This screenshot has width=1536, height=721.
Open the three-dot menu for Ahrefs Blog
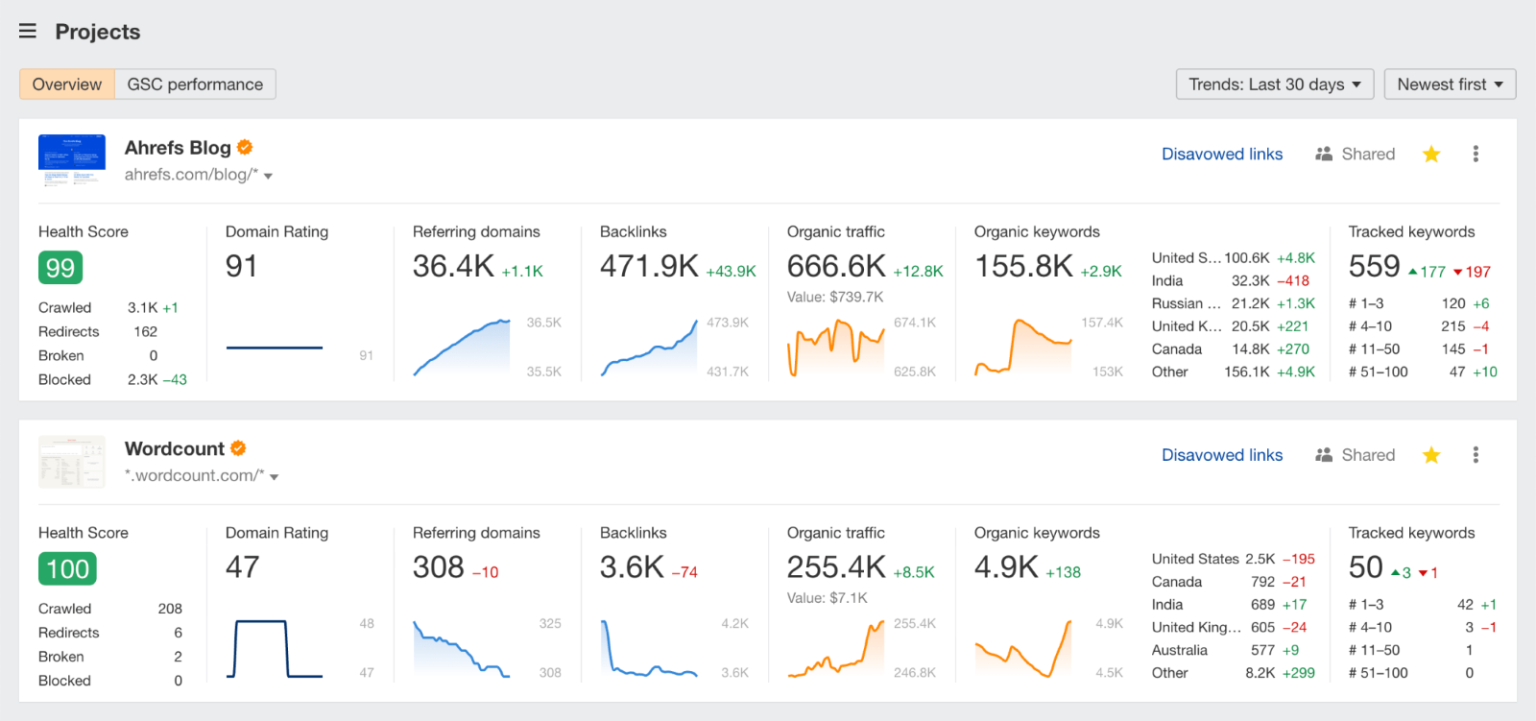point(1476,153)
